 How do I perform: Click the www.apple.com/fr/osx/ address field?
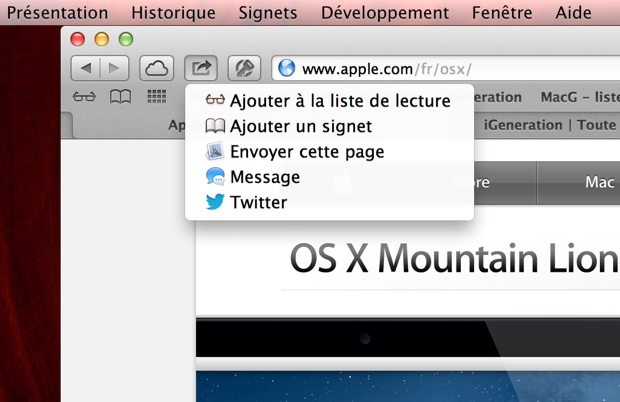pos(446,68)
